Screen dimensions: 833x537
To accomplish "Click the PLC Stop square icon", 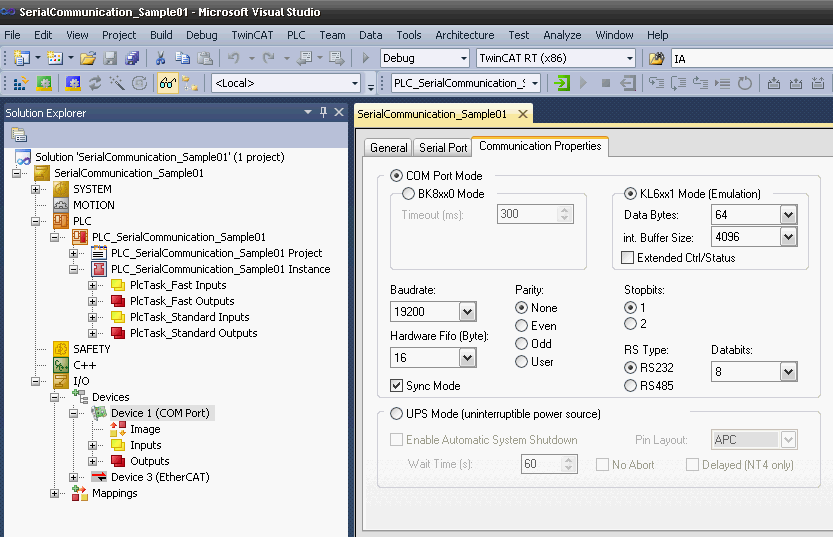I will [x=606, y=83].
